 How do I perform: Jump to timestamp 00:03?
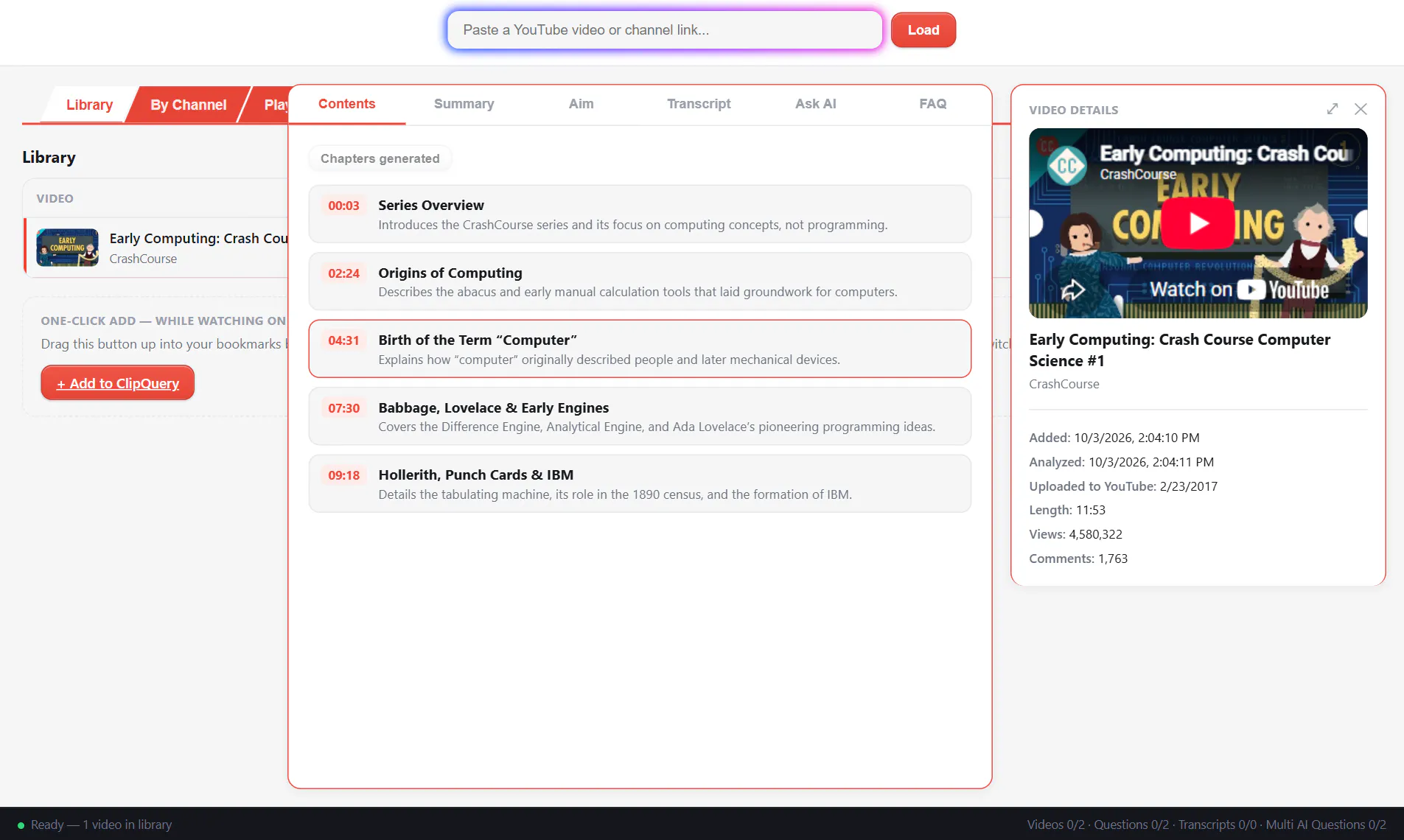pos(343,206)
